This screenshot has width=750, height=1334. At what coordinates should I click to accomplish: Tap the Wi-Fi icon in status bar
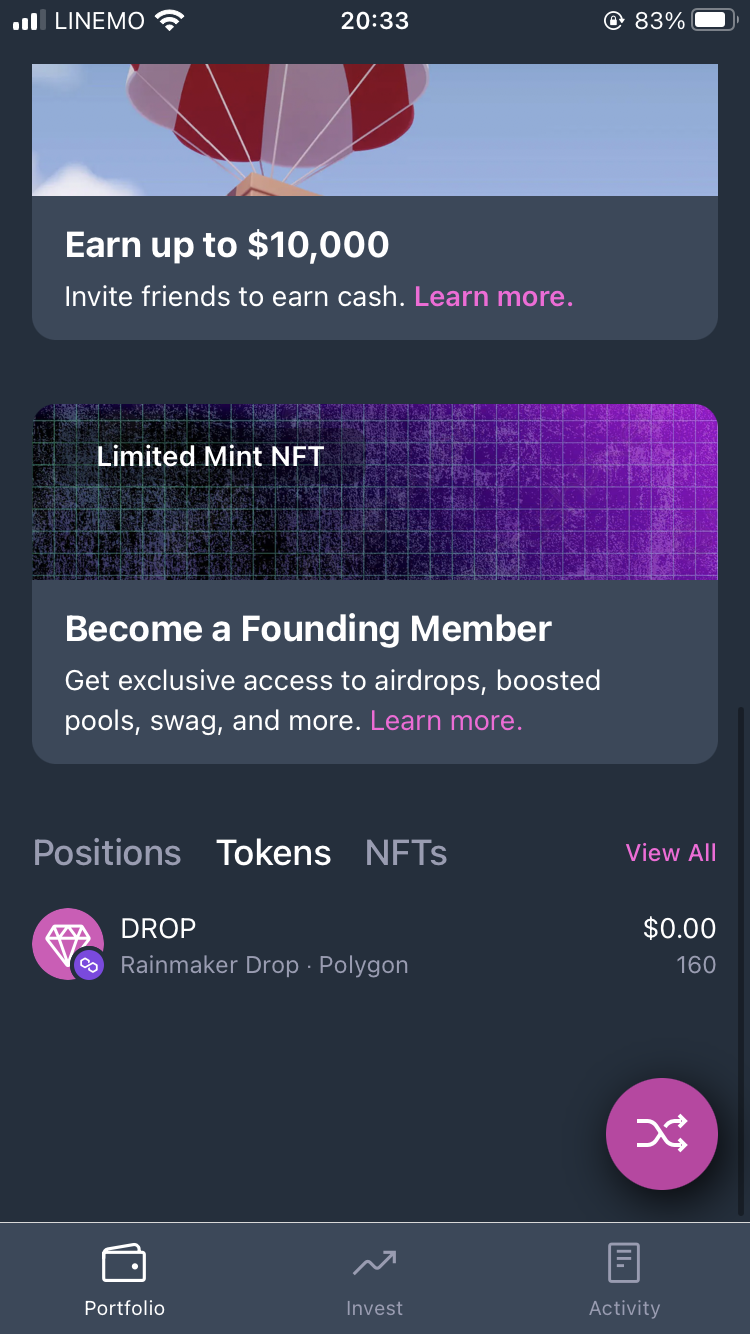tap(171, 21)
